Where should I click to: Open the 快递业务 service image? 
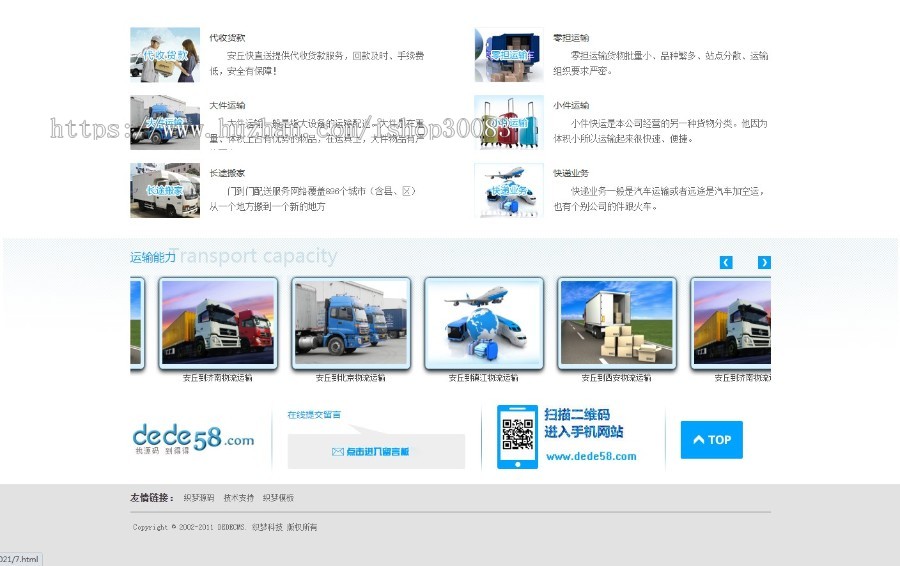point(509,190)
